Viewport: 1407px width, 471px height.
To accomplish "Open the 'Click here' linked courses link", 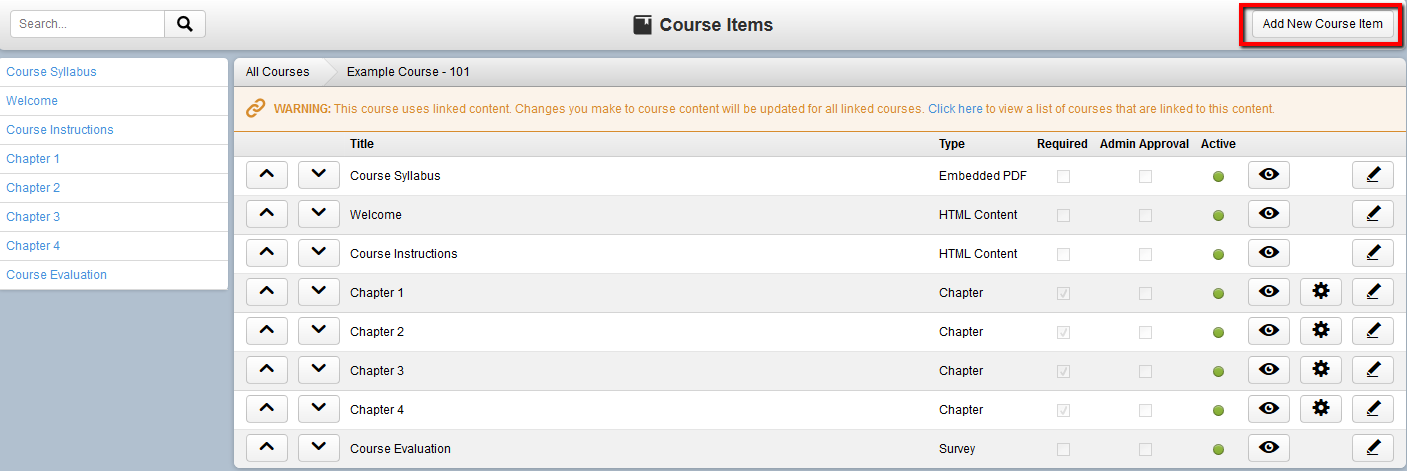I will (955, 109).
